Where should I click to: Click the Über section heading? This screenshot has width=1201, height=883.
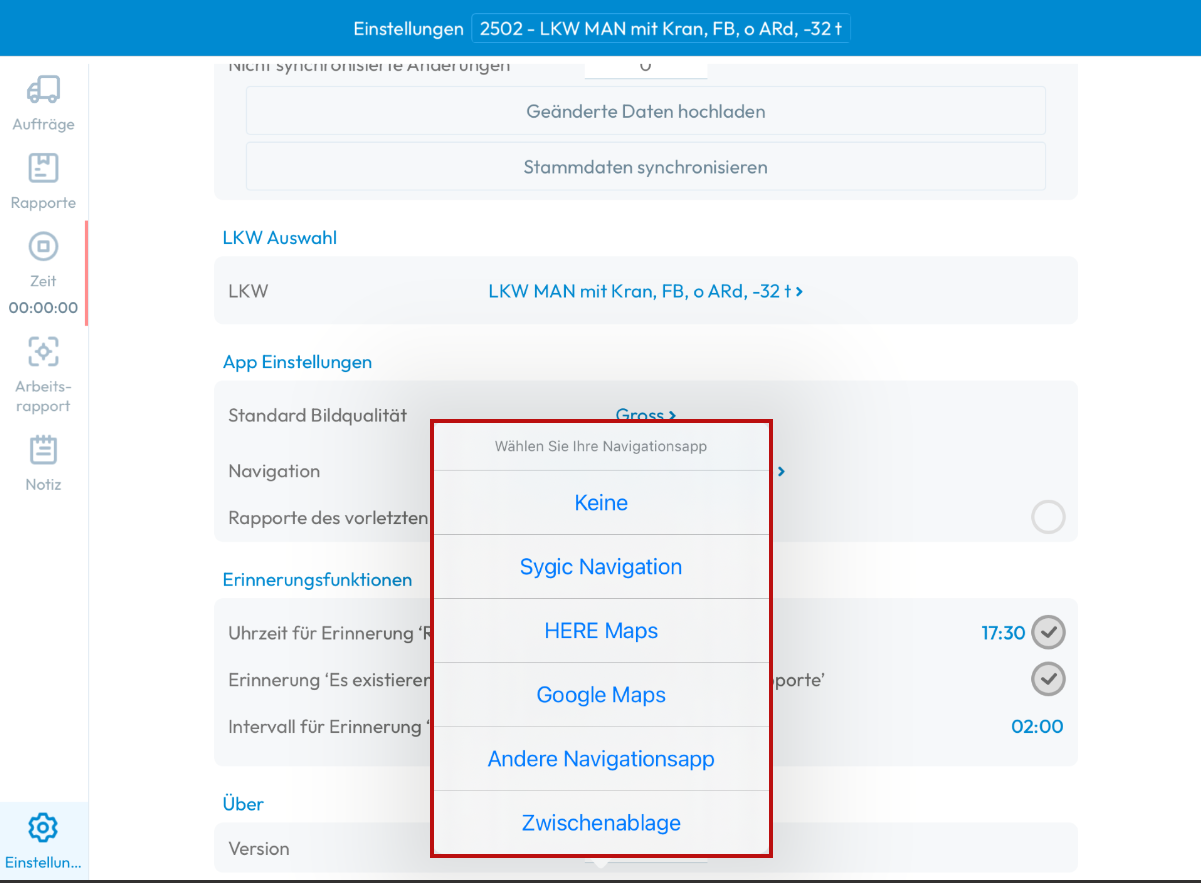[x=243, y=803]
